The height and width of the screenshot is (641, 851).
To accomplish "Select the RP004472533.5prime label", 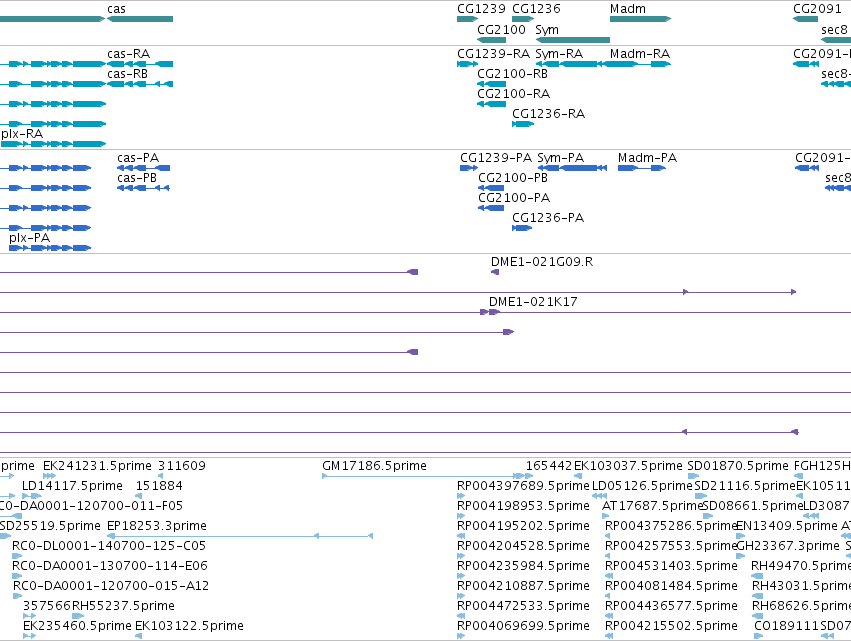I will tap(523, 606).
